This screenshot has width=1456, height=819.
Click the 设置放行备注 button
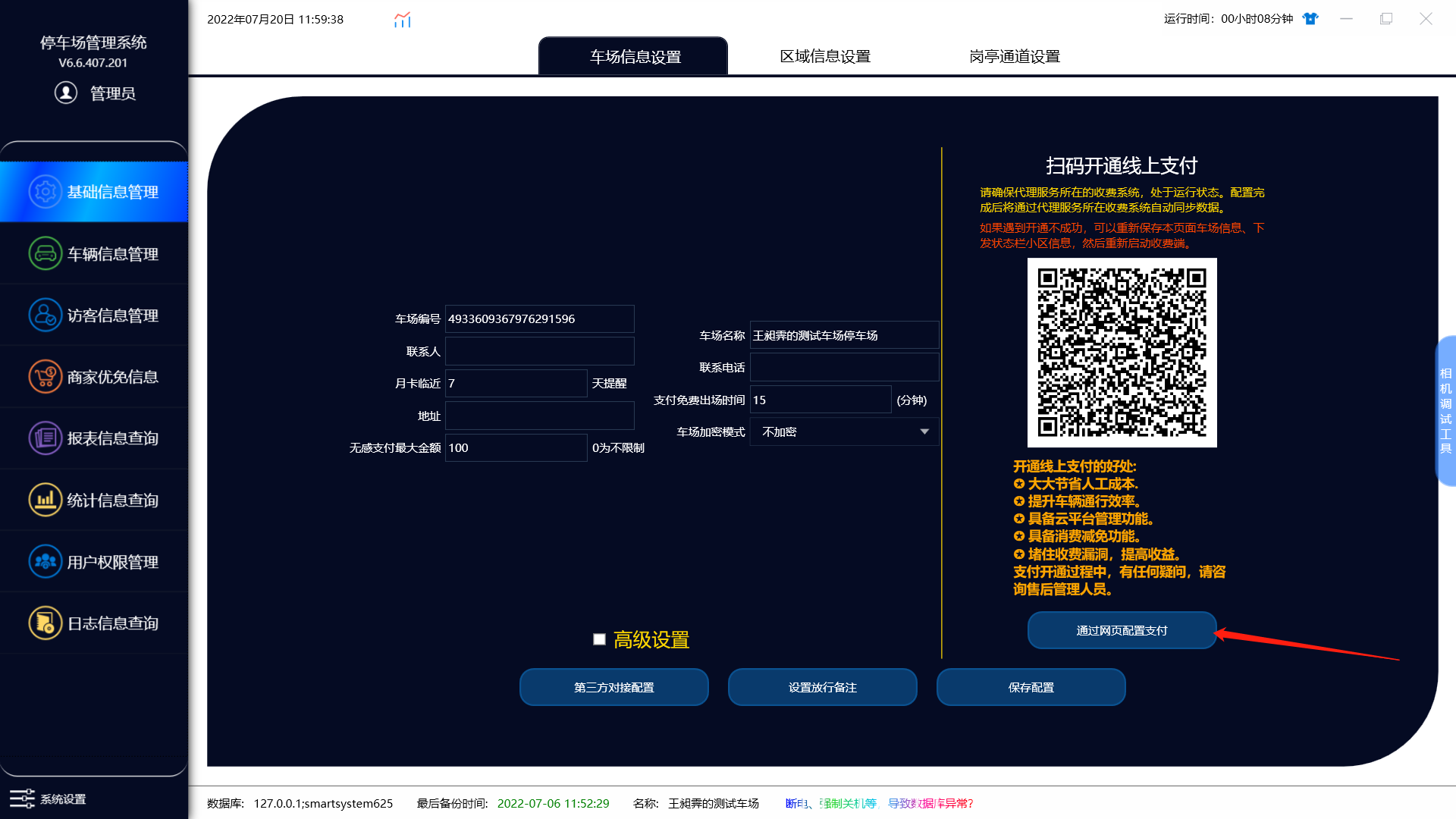point(823,687)
